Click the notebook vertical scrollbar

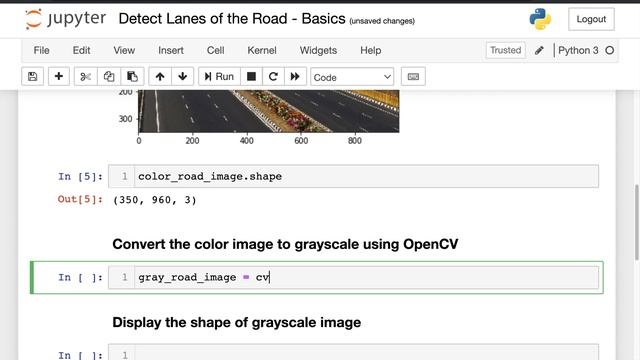pos(637,222)
